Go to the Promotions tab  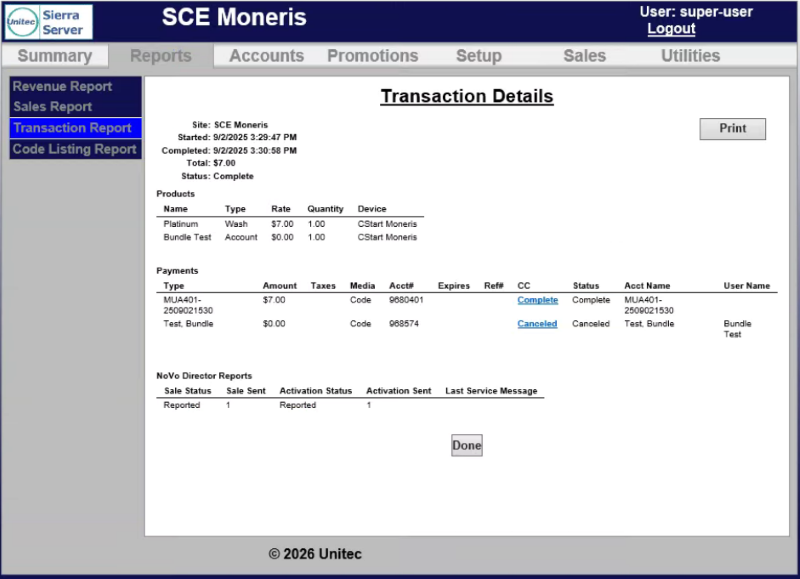pyautogui.click(x=372, y=56)
